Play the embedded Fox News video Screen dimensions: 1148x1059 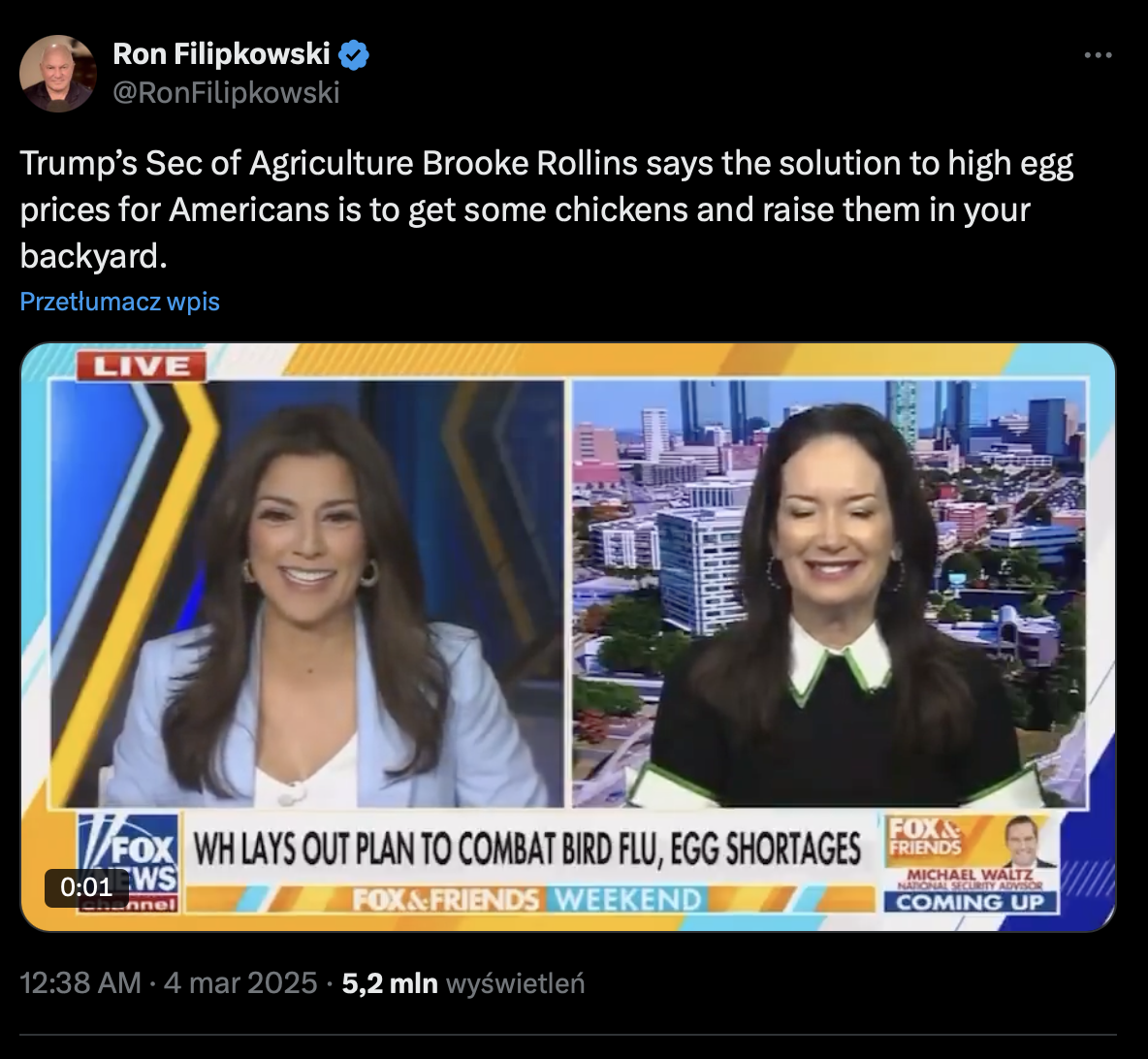567,636
